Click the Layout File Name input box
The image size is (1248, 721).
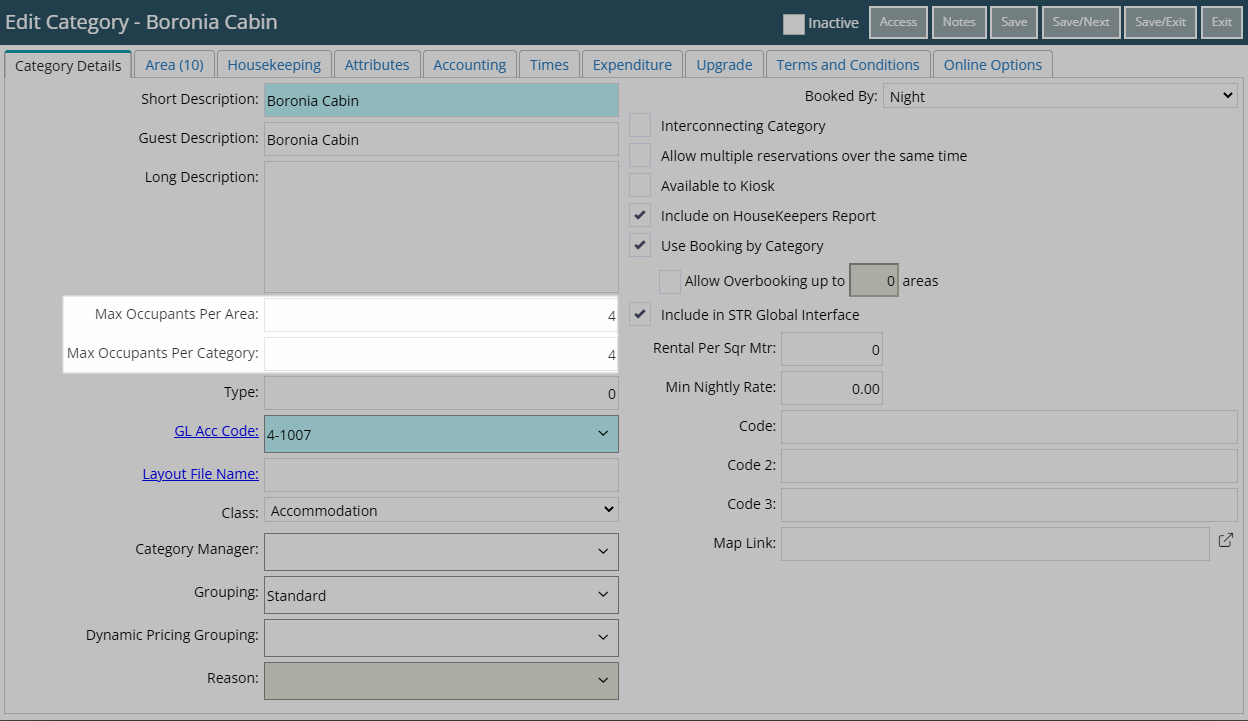coord(441,475)
